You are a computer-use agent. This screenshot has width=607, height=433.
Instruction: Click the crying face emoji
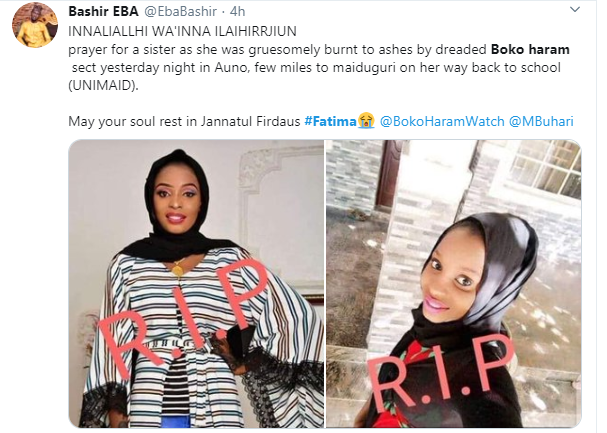[x=366, y=121]
